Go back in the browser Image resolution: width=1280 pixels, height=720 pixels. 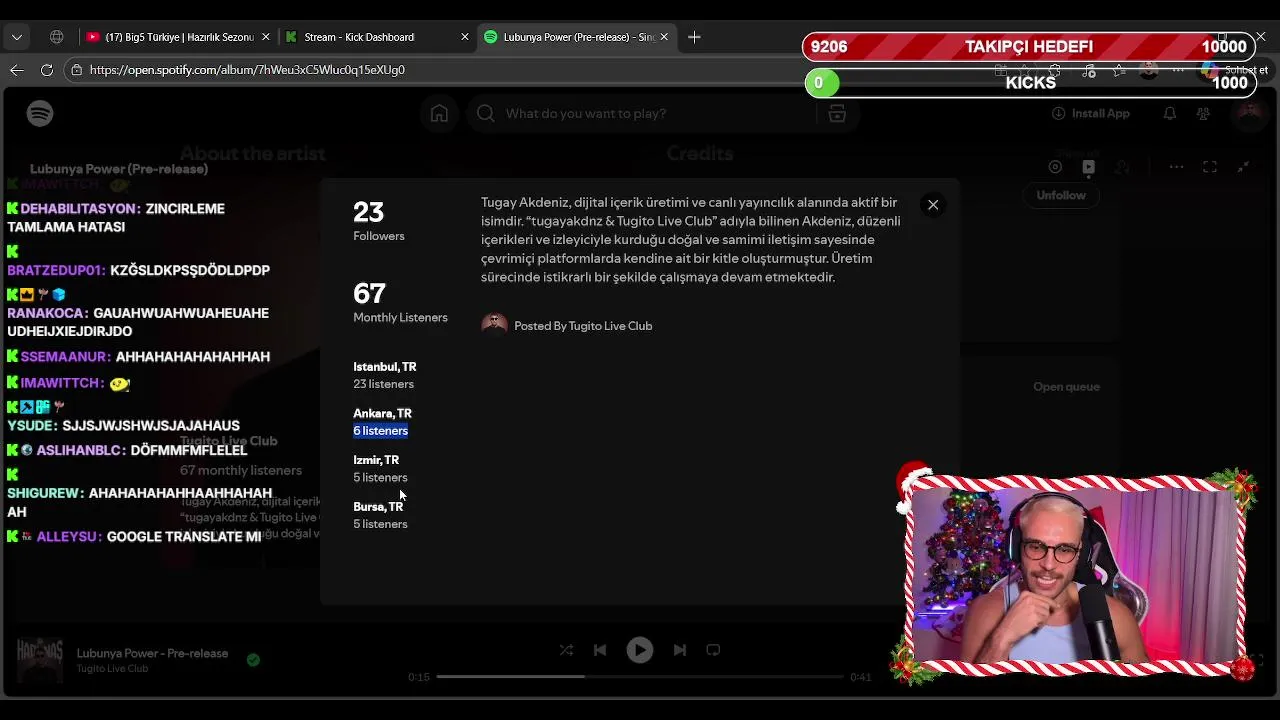17,70
